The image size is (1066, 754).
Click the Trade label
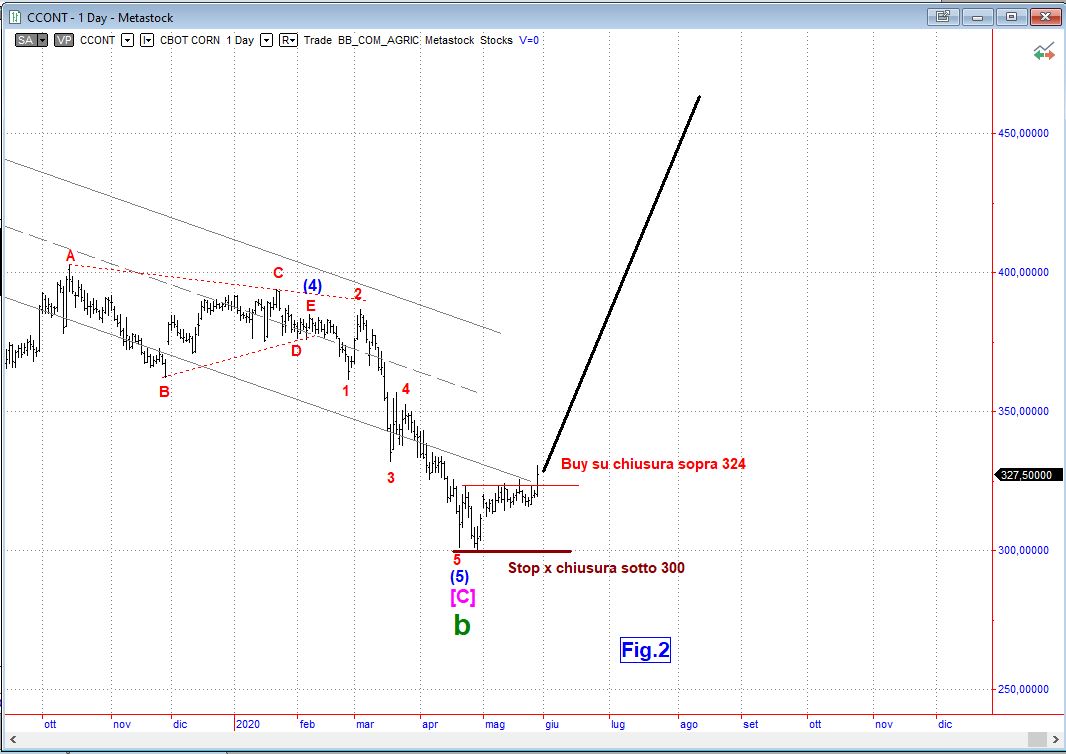[x=317, y=40]
